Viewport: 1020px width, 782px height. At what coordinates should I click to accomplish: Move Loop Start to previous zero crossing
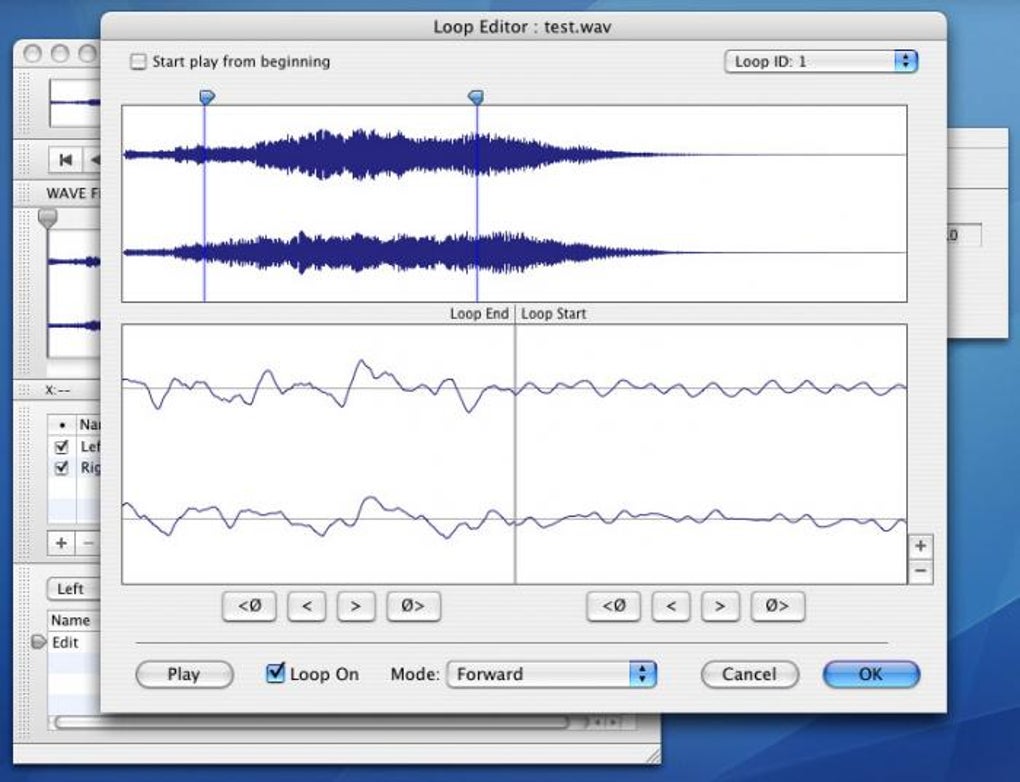613,606
